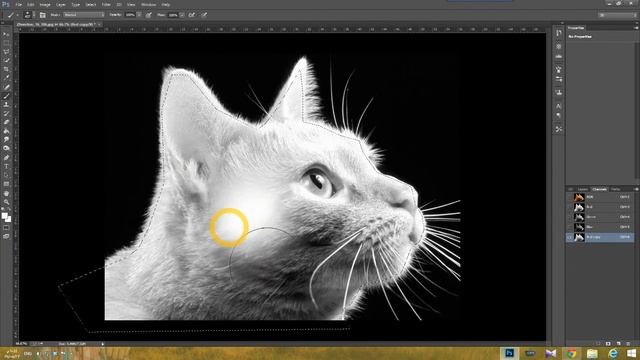Reset default foreground and background colors
640x360 pixels.
[x=3, y=209]
